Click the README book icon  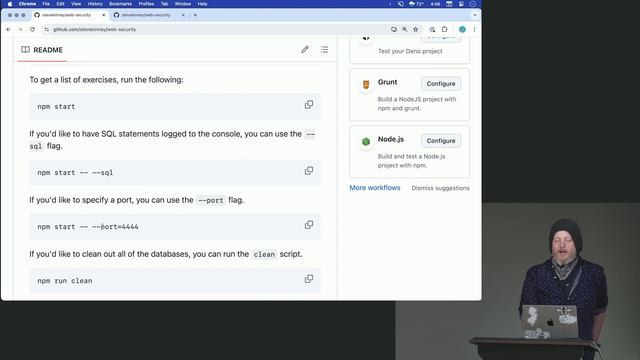pyautogui.click(x=25, y=49)
